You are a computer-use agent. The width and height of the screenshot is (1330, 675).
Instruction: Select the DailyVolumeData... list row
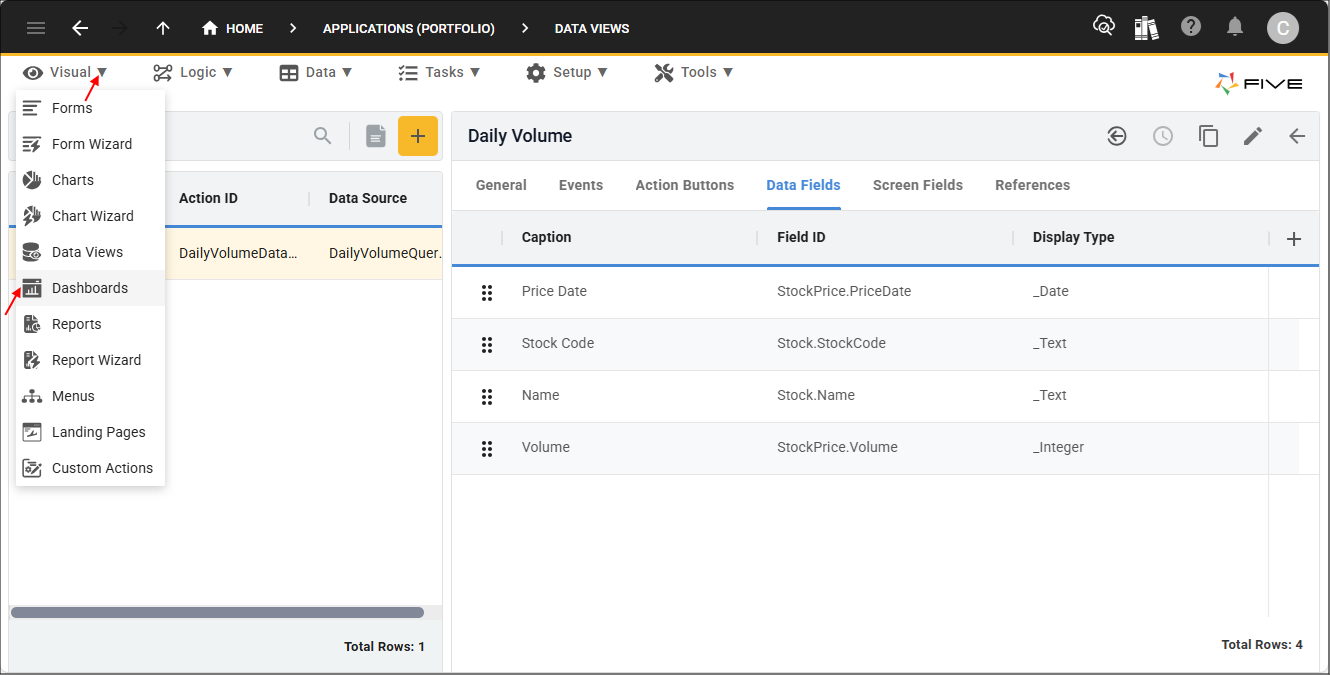[x=226, y=253]
